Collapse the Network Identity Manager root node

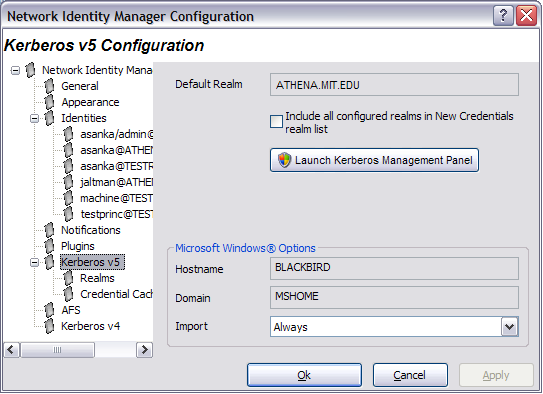pyautogui.click(x=15, y=71)
